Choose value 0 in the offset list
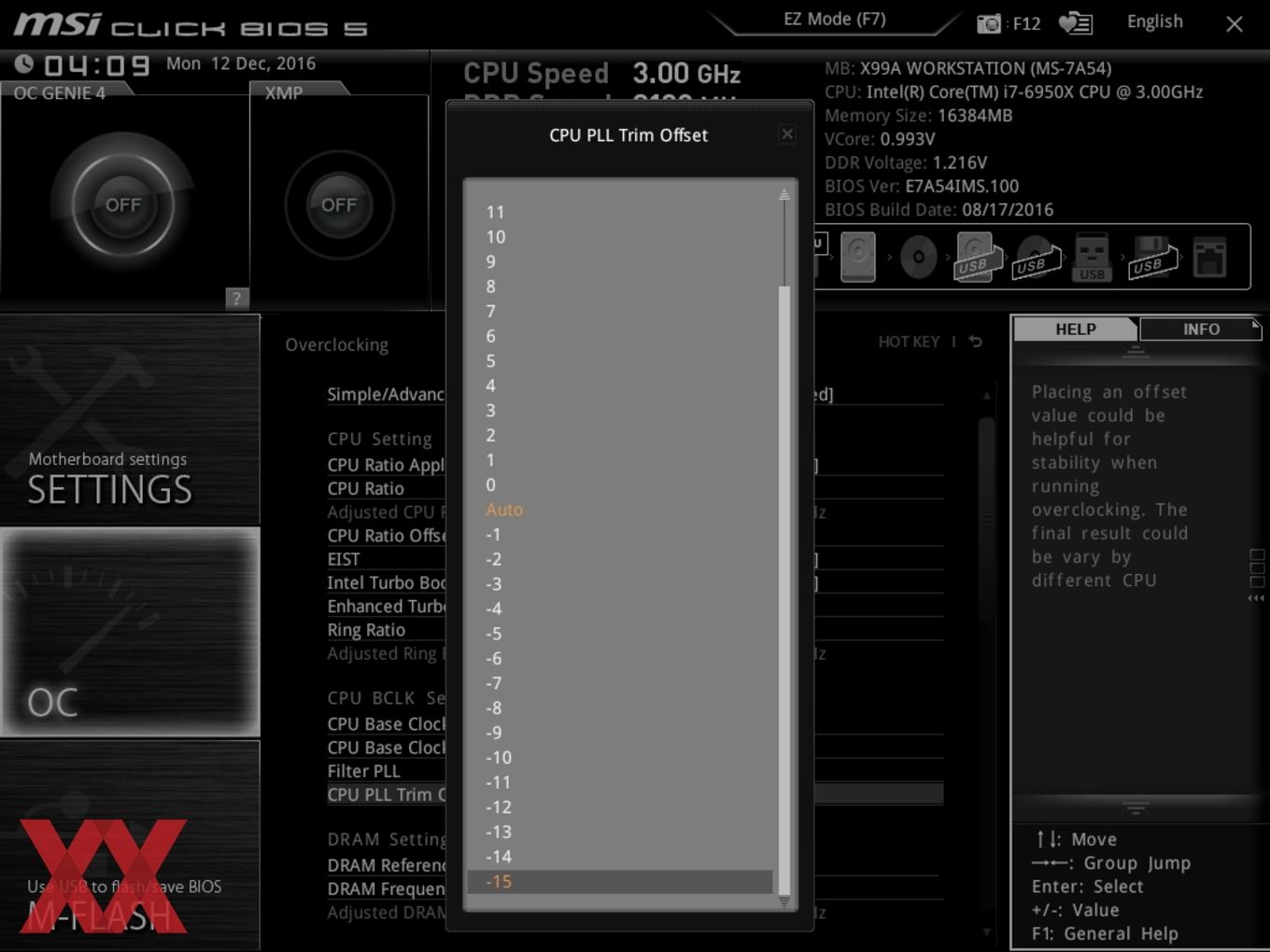 coord(619,484)
